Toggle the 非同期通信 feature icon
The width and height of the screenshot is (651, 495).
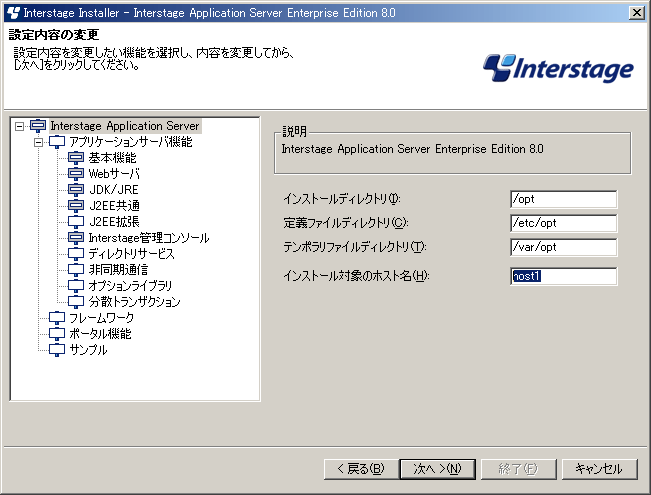[76, 270]
